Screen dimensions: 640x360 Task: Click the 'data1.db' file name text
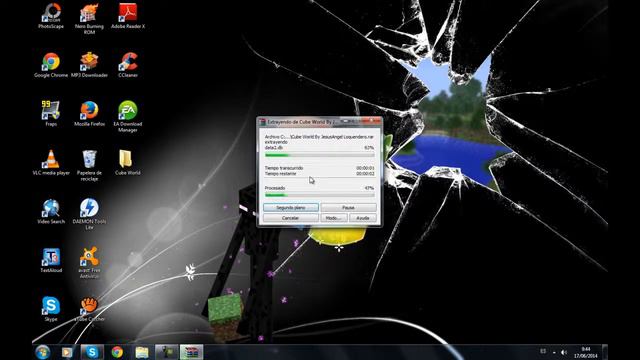(273, 147)
